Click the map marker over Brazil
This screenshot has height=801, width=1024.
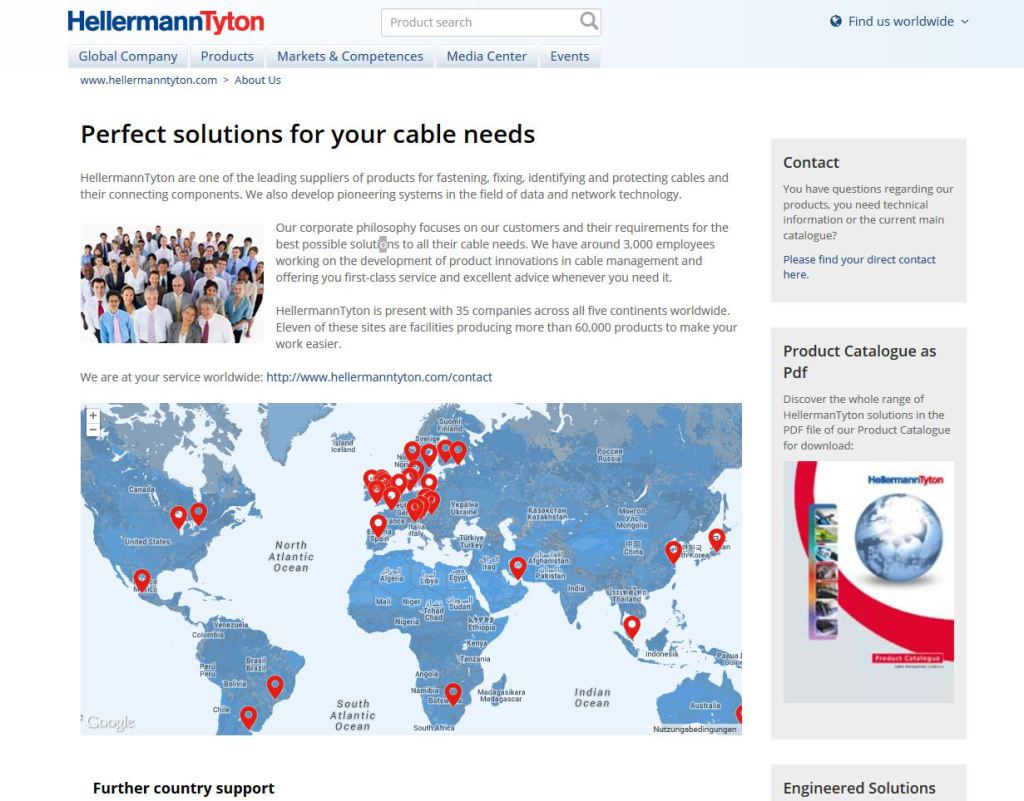(x=276, y=686)
